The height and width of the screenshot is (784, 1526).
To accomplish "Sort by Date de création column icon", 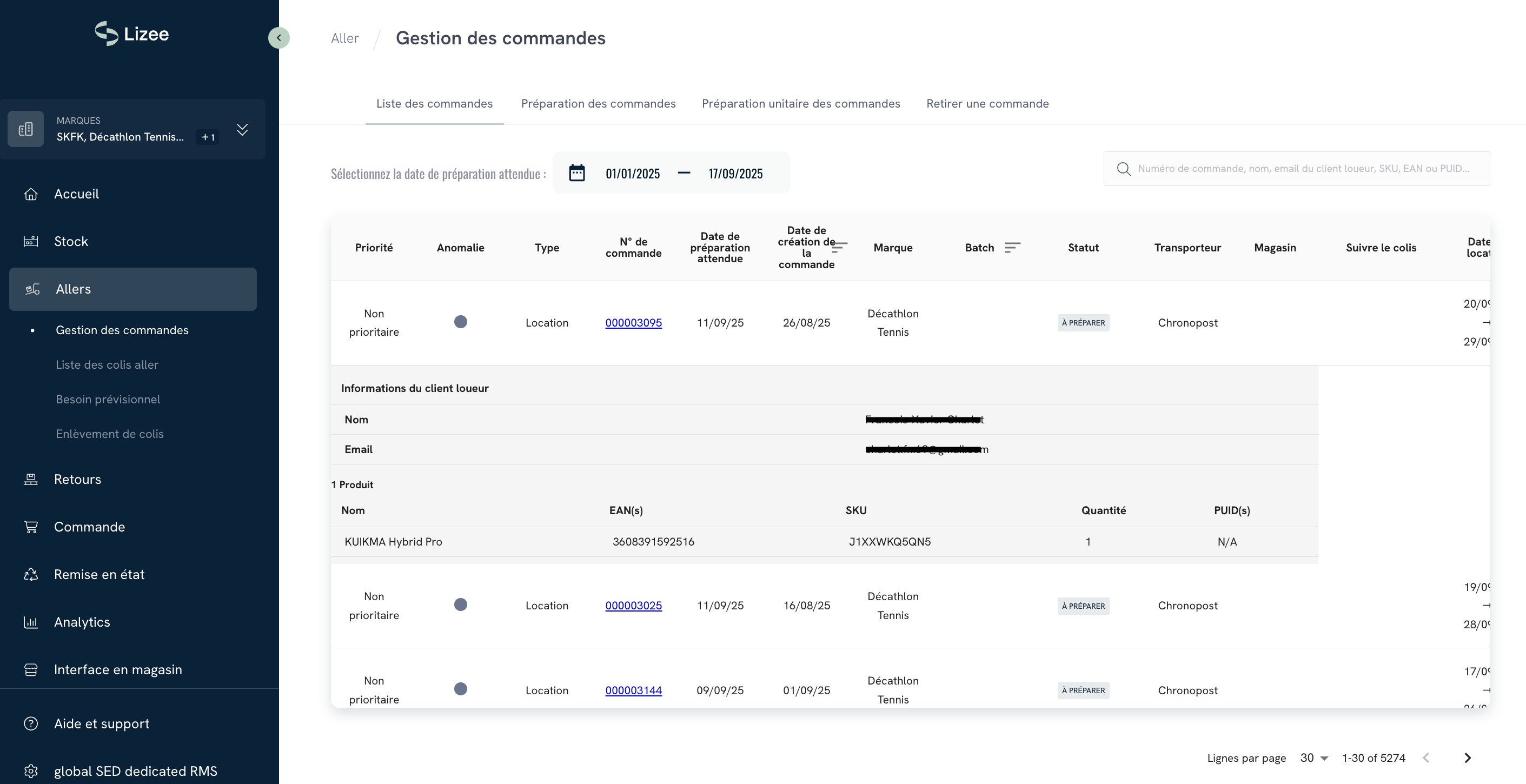I will [840, 247].
